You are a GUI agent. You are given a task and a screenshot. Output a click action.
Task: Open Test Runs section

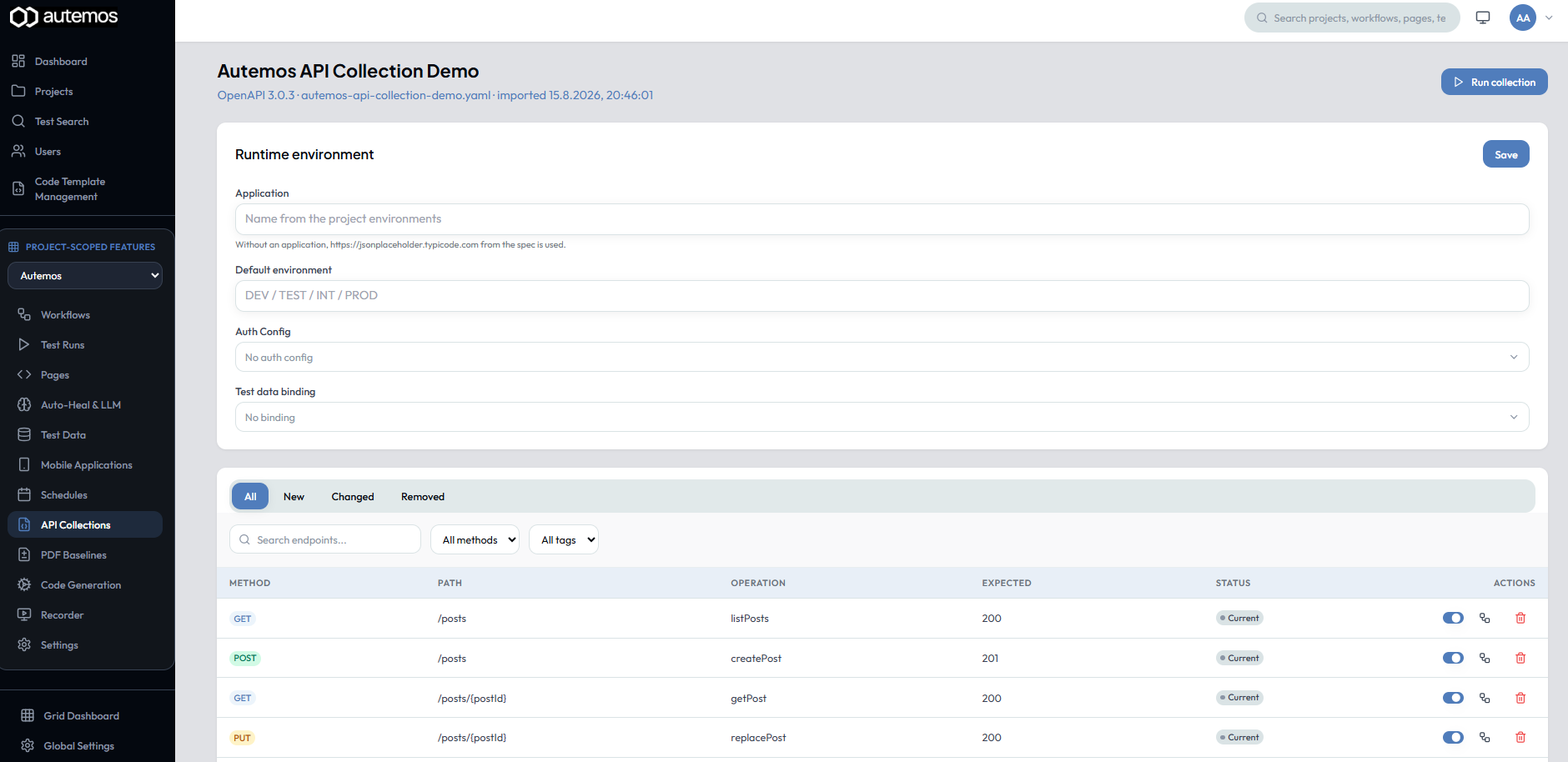coord(63,345)
